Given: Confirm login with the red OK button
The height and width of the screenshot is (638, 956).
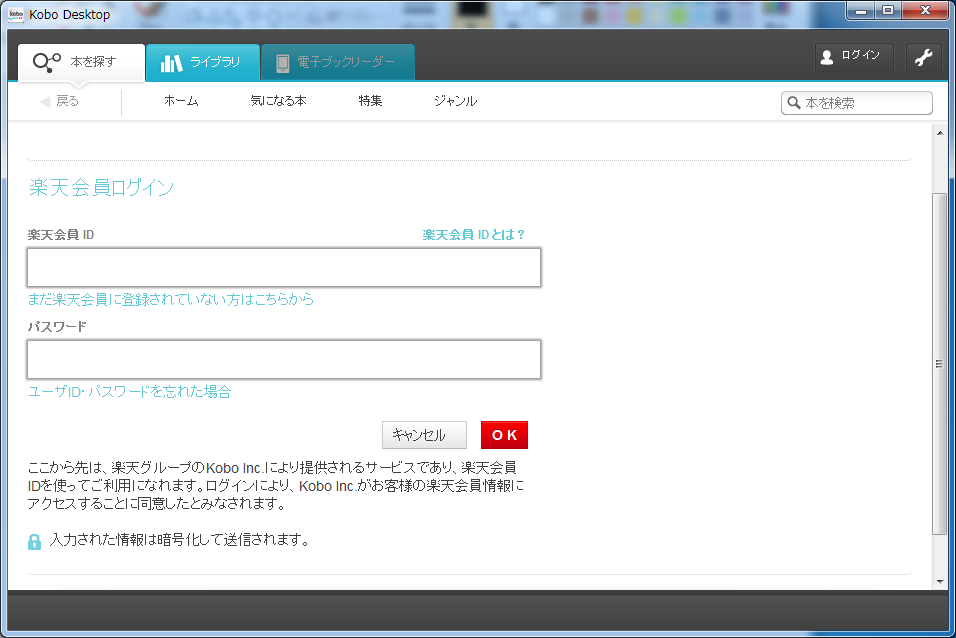Looking at the screenshot, I should [504, 435].
